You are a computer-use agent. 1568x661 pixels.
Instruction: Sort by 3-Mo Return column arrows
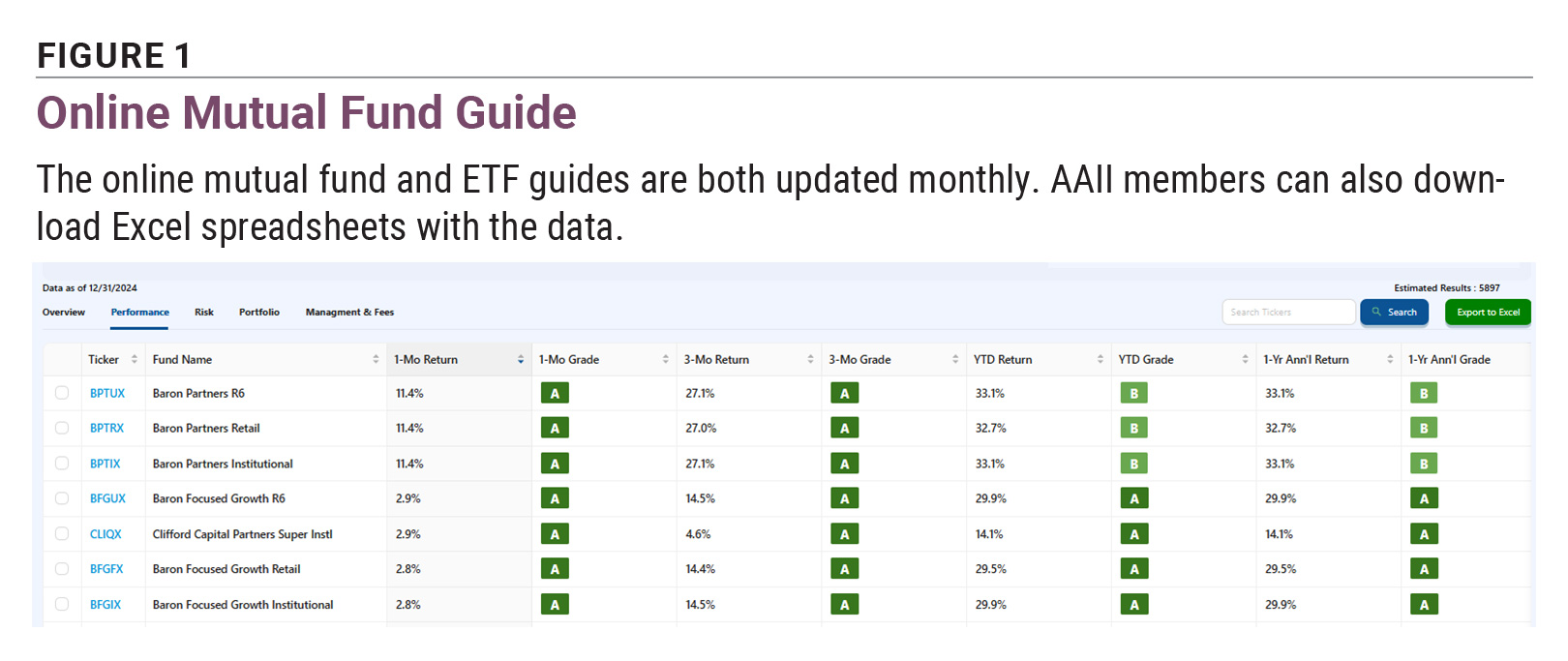coord(810,360)
